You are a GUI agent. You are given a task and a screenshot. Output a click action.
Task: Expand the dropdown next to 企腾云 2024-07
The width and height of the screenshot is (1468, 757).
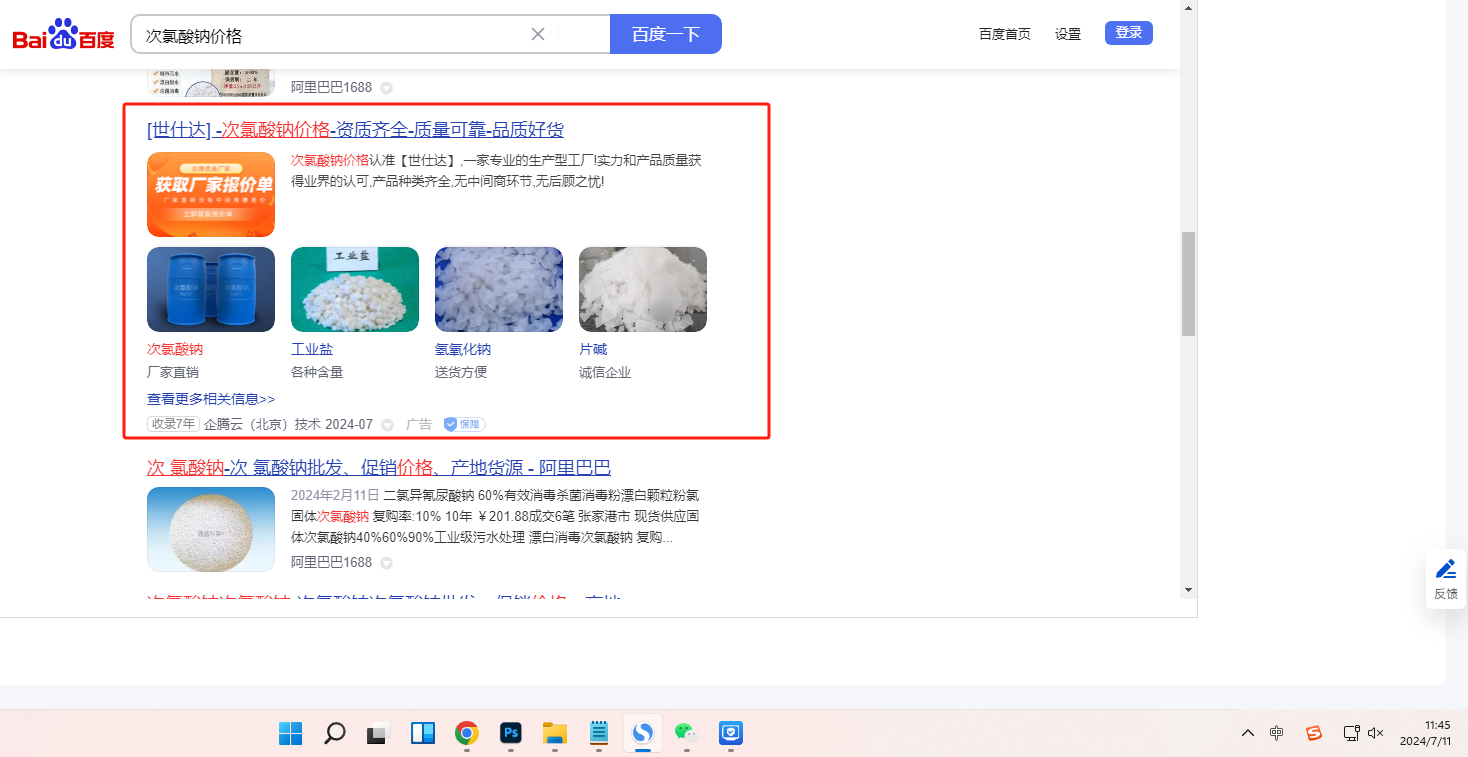pyautogui.click(x=388, y=425)
